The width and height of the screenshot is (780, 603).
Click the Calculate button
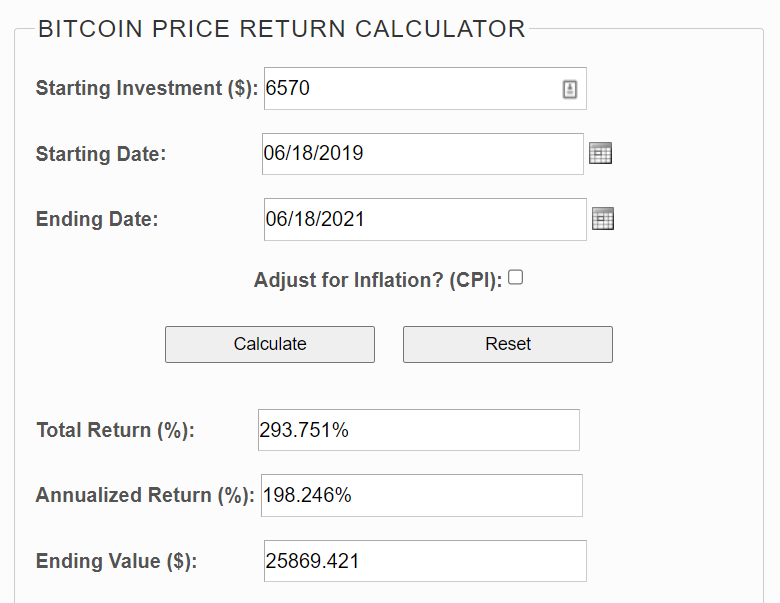[x=270, y=344]
